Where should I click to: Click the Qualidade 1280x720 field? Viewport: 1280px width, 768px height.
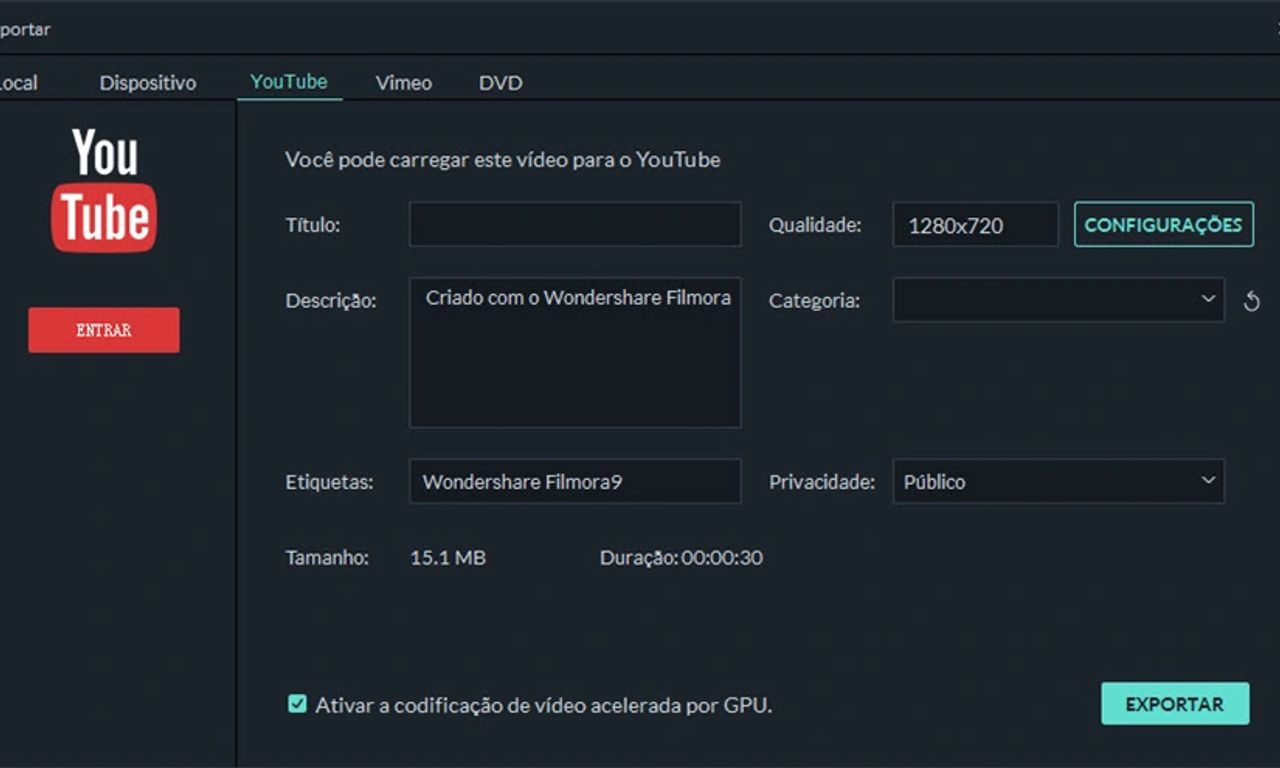(x=975, y=225)
